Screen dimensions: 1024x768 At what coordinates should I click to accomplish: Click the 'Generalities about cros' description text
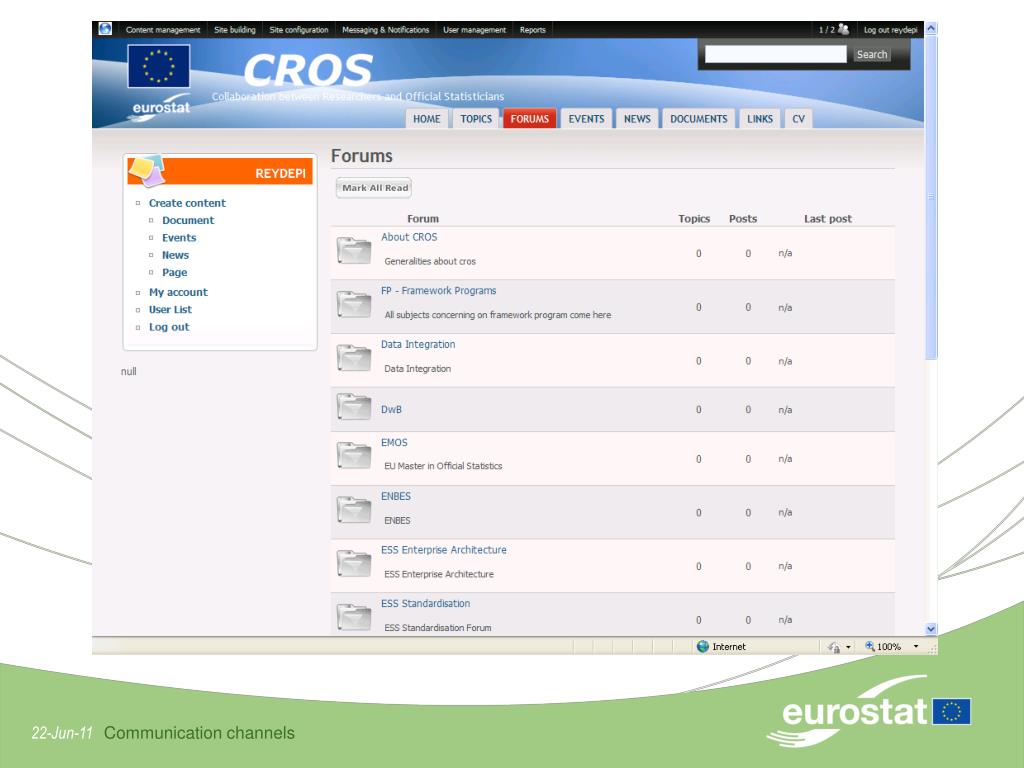coord(430,261)
